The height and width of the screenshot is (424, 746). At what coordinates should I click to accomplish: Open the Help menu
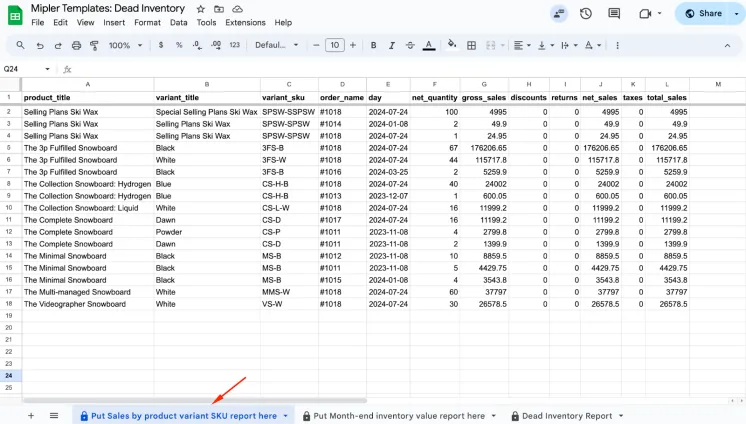(x=283, y=22)
